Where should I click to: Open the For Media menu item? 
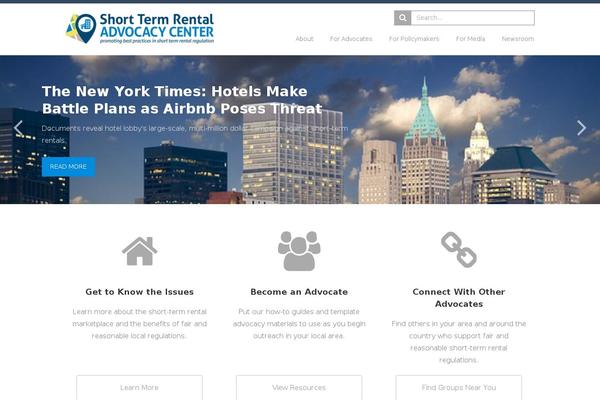(470, 39)
